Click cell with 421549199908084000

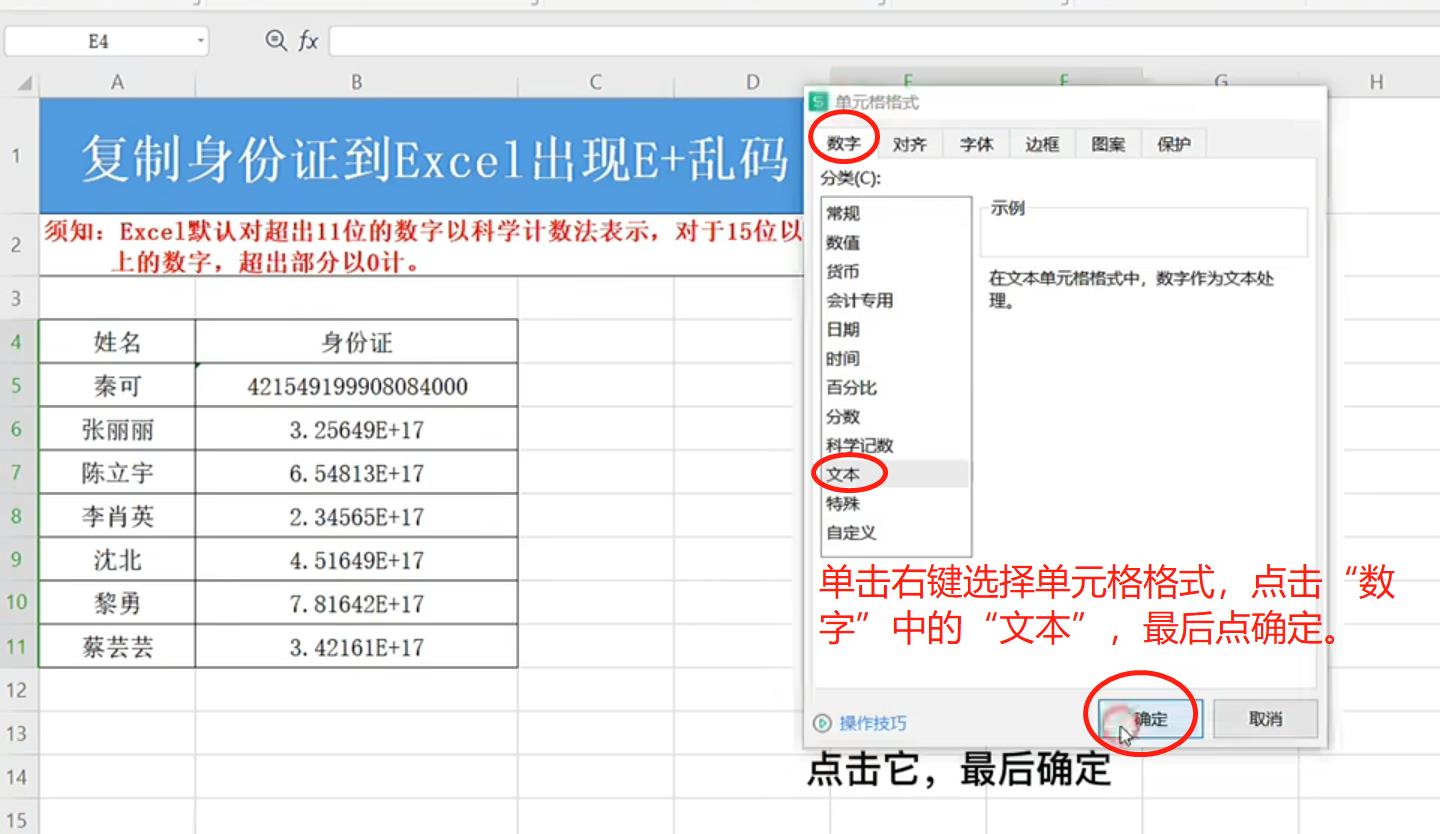(x=356, y=385)
